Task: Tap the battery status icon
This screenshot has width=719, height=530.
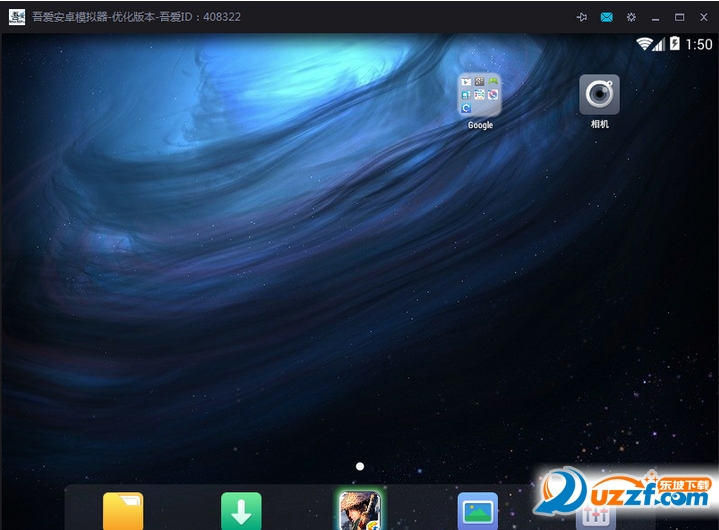Action: click(x=675, y=44)
